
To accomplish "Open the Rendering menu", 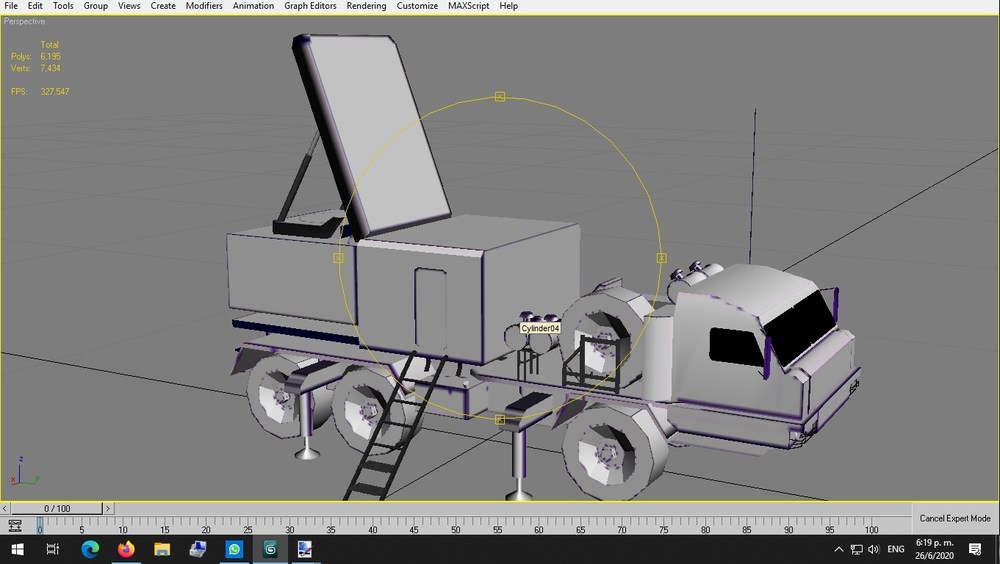I will tap(366, 6).
